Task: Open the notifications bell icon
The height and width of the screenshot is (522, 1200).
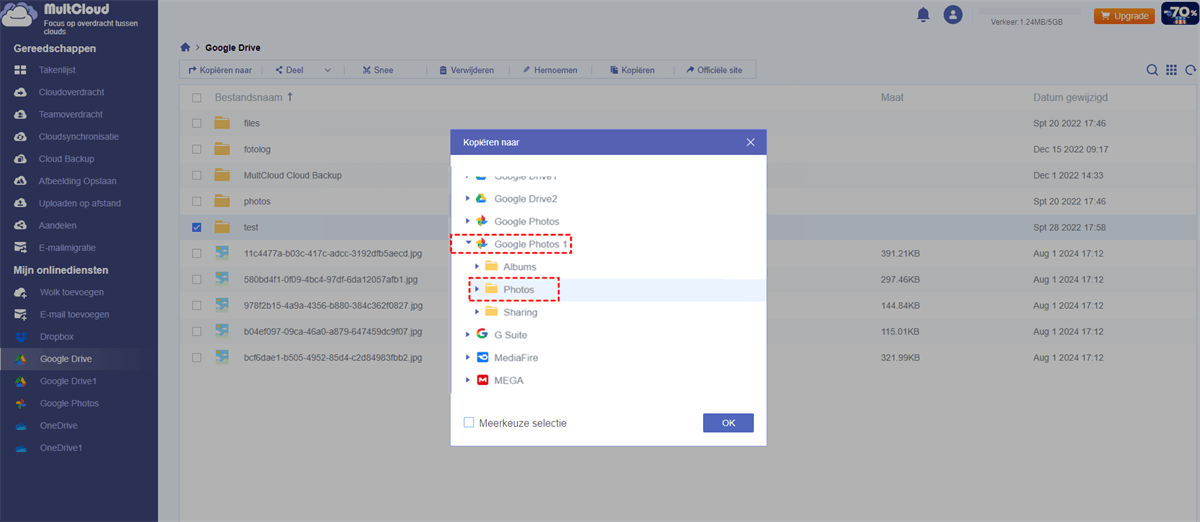Action: tap(923, 15)
